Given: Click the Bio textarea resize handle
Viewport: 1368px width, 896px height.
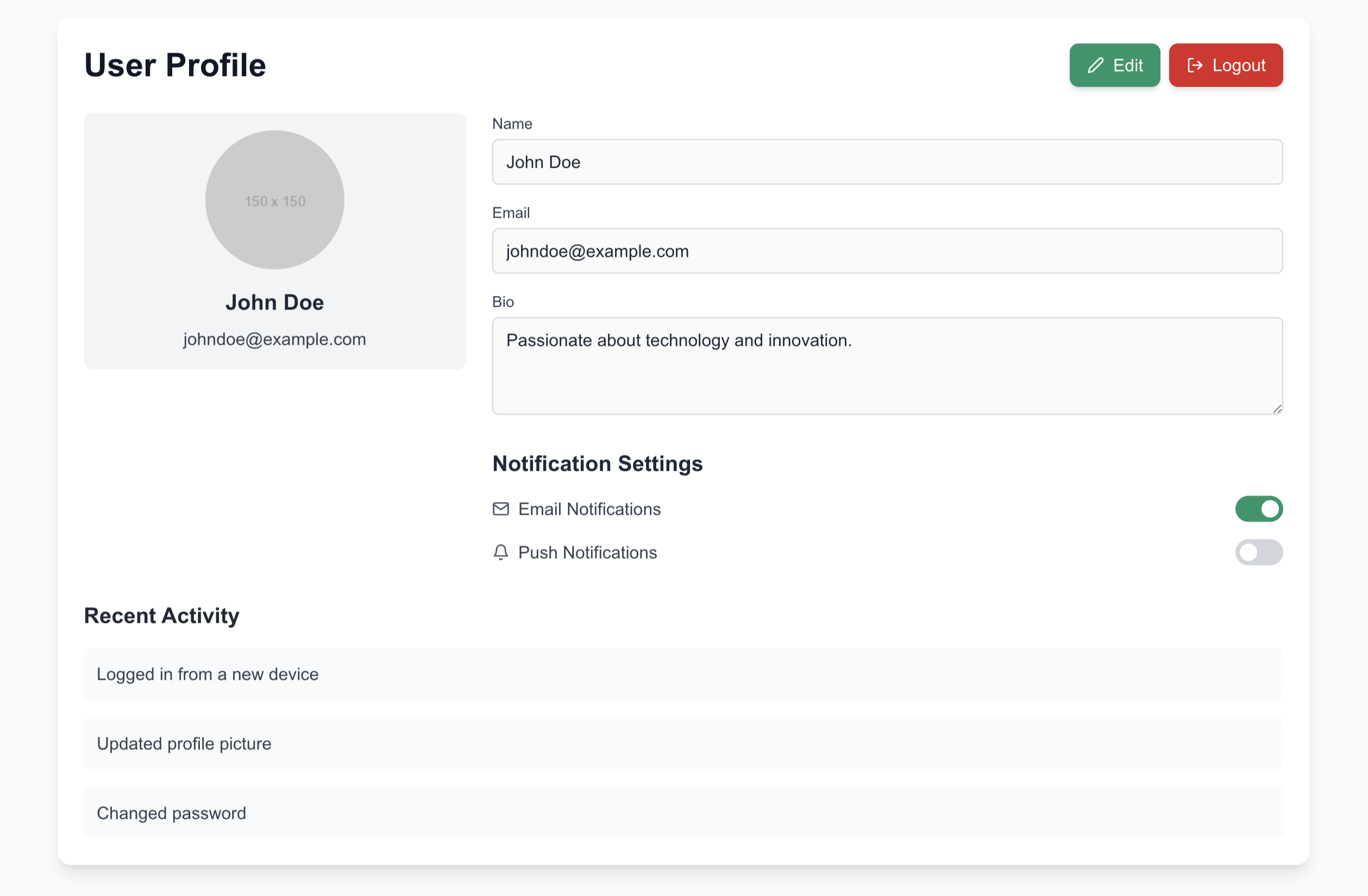Looking at the screenshot, I should [x=1277, y=408].
